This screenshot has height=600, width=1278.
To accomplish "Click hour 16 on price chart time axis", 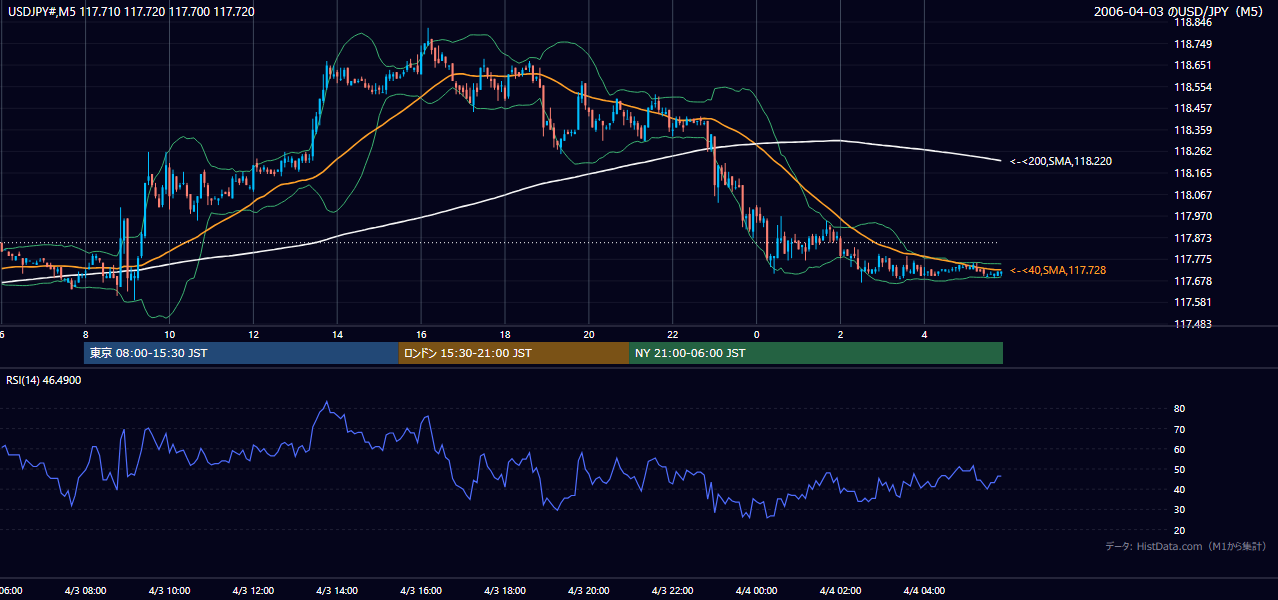I will point(422,334).
